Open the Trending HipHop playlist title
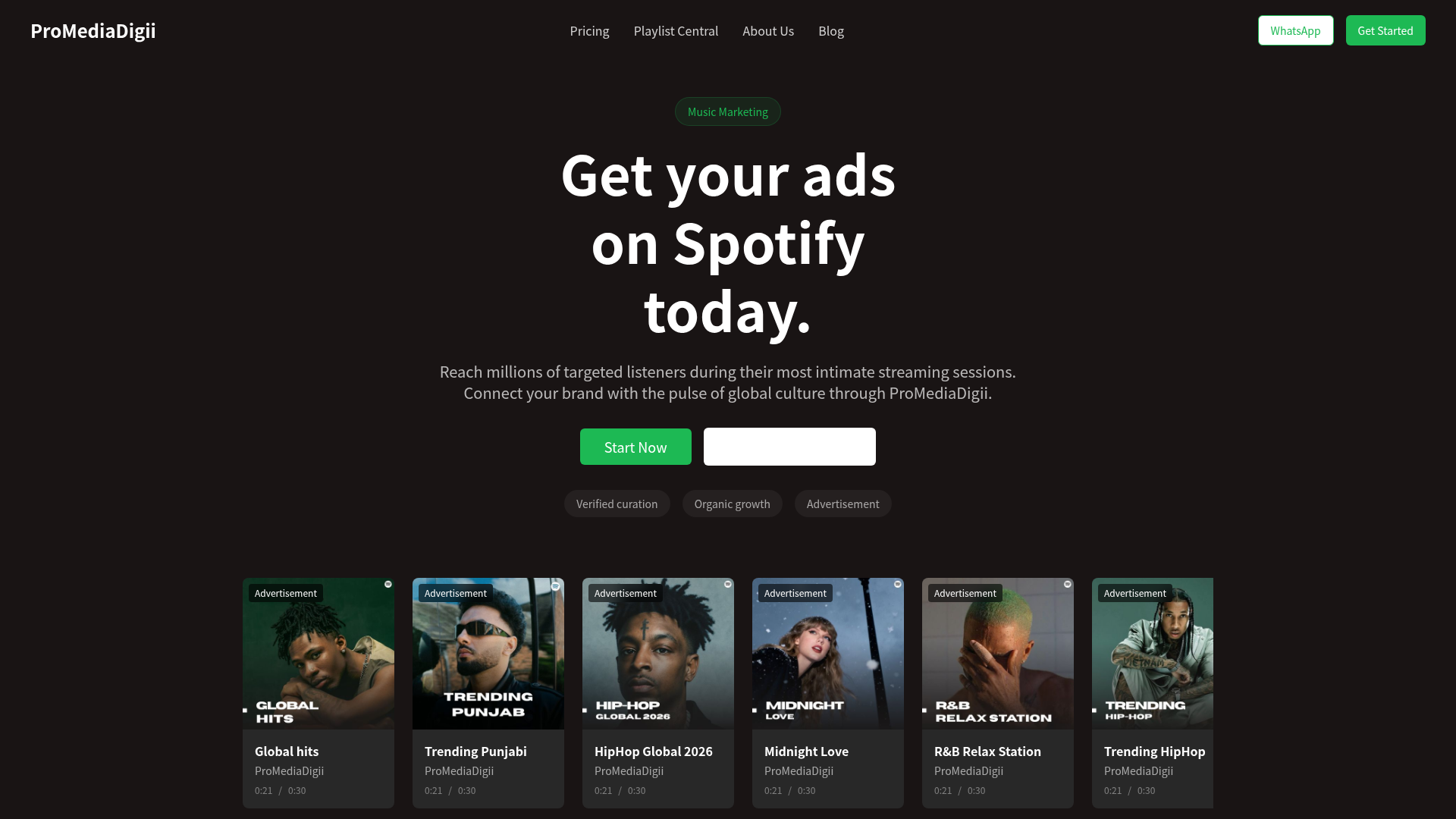Image resolution: width=1456 pixels, height=819 pixels. pos(1154,752)
